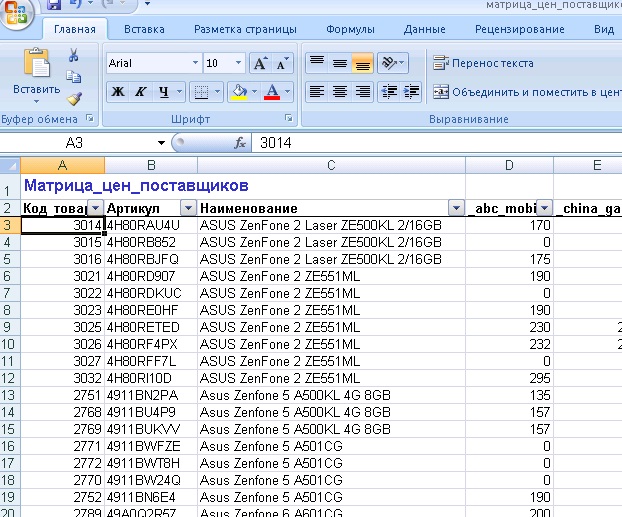Screen dimensions: 622x517
Task: Click the formula bar containing 3014
Action: (437, 143)
